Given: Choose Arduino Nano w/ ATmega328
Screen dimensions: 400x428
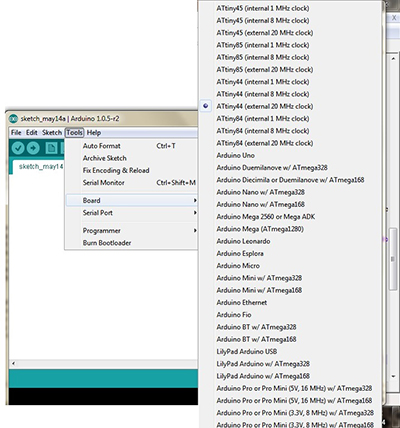Looking at the screenshot, I should point(260,192).
